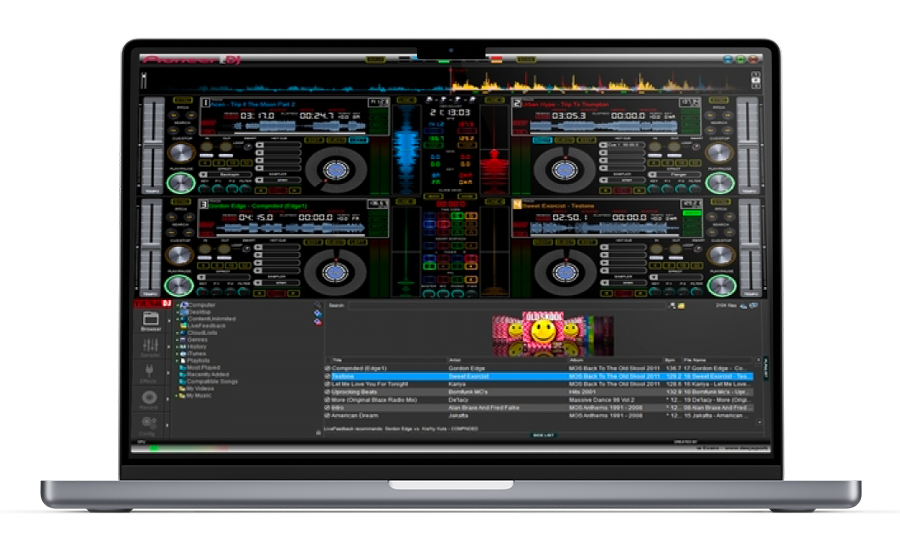Expand the Playlists tree node

pyautogui.click(x=177, y=361)
